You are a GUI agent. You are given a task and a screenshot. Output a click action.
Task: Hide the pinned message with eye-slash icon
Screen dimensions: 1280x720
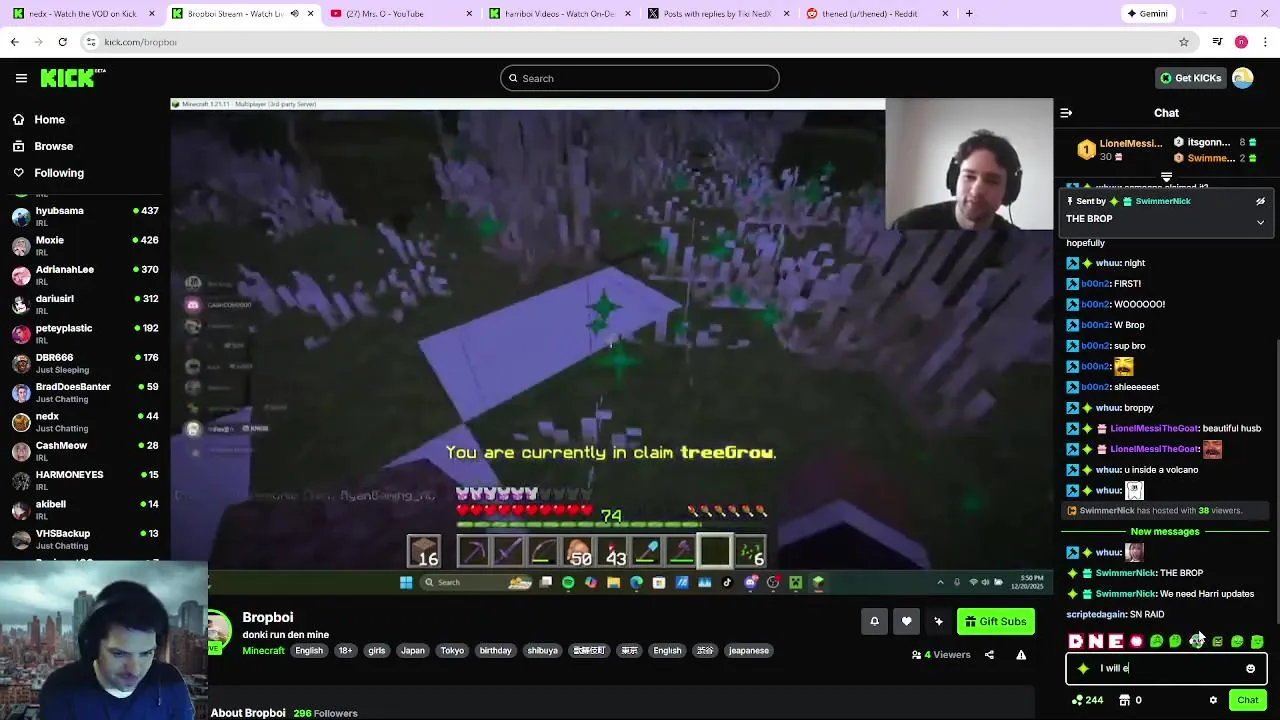pos(1260,201)
